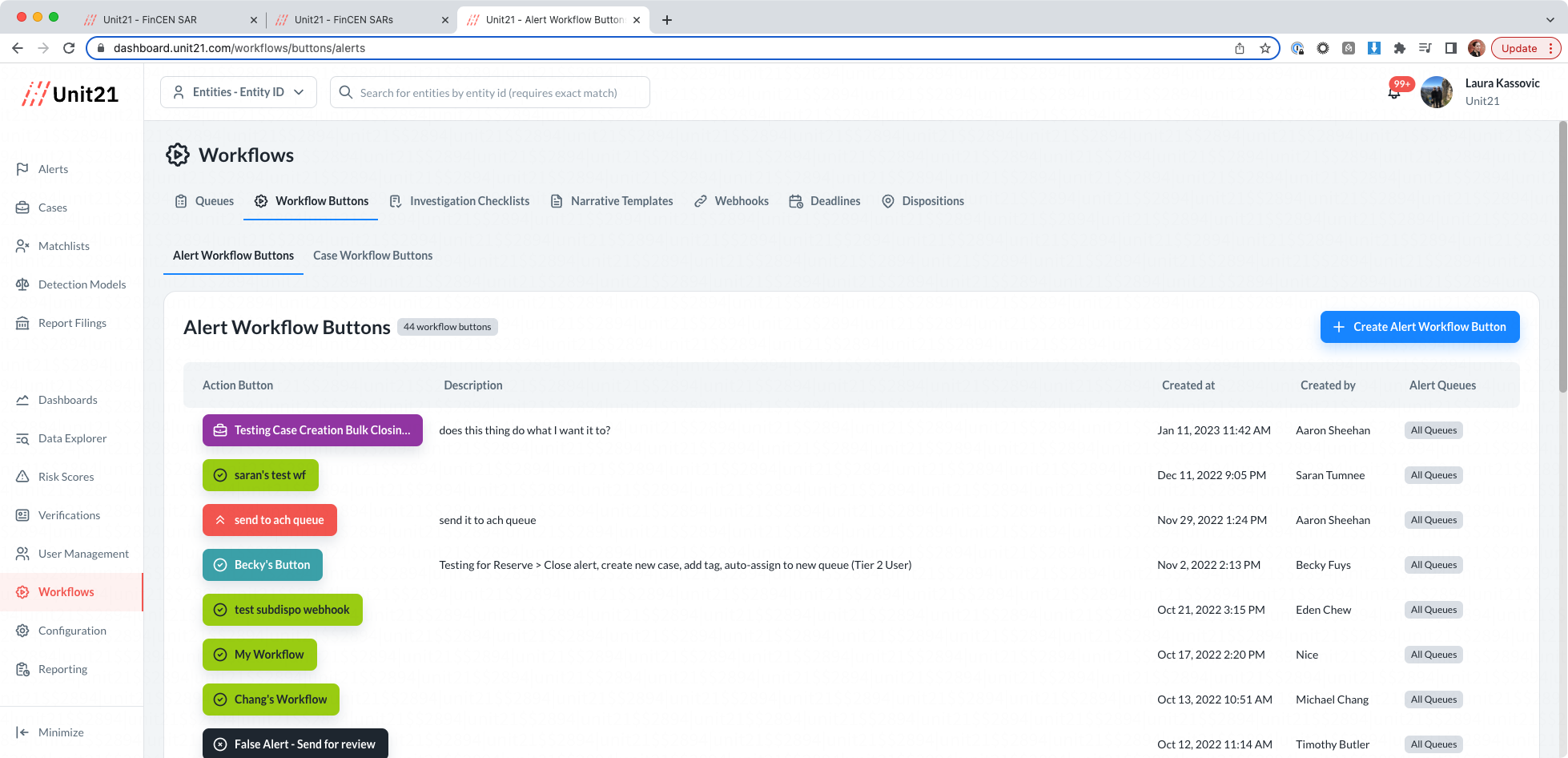Click the Unit21 logo
Image resolution: width=1568 pixels, height=758 pixels.
[70, 94]
